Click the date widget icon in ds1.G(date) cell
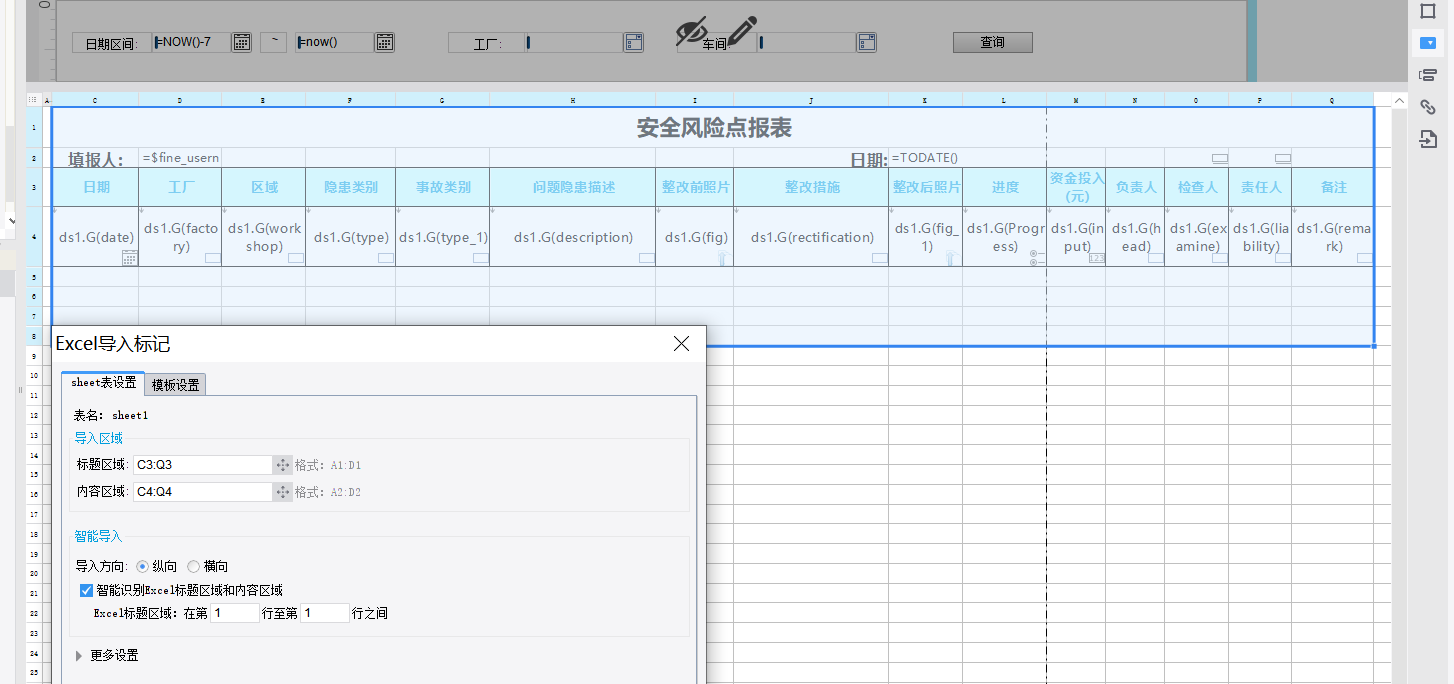The width and height of the screenshot is (1454, 684). [129, 258]
